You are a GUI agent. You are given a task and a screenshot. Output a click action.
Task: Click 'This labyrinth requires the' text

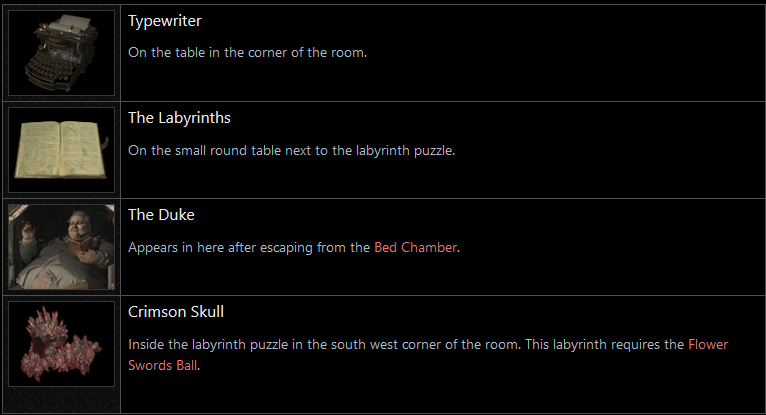tap(598, 345)
